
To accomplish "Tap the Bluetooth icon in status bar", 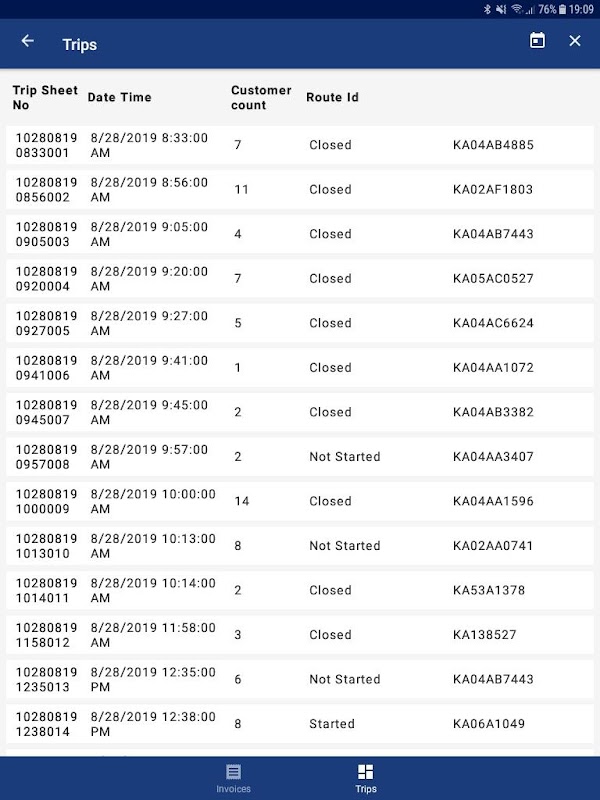I will pyautogui.click(x=487, y=9).
